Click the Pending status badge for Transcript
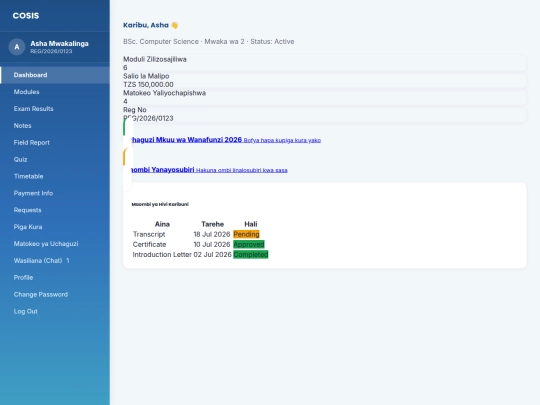The image size is (540, 405). point(246,234)
